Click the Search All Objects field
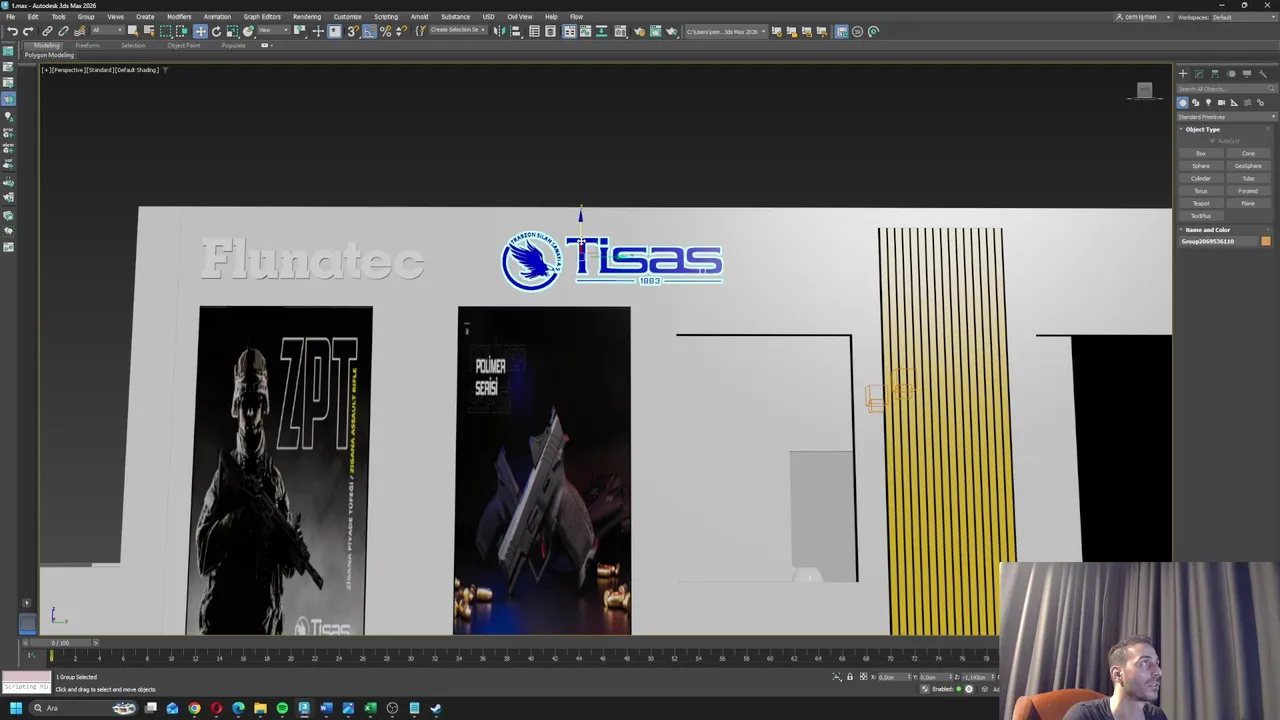The height and width of the screenshot is (720, 1280). pyautogui.click(x=1226, y=89)
